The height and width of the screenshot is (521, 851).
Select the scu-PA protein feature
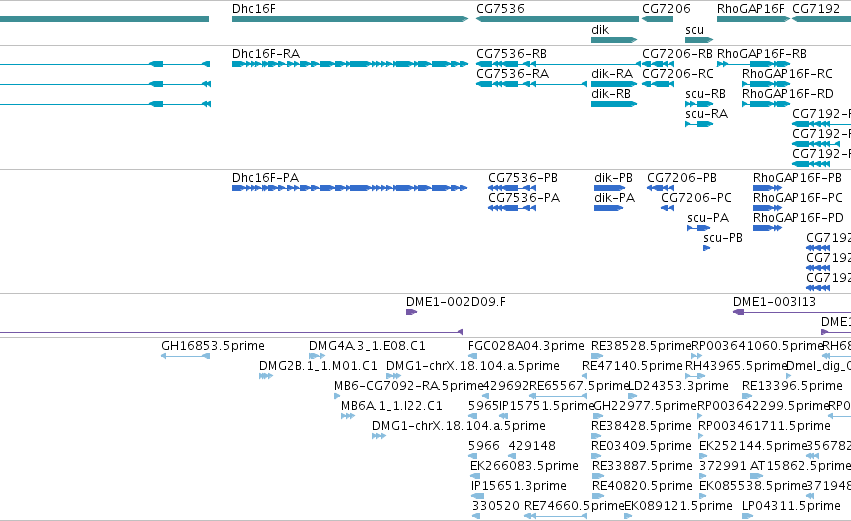pyautogui.click(x=698, y=228)
